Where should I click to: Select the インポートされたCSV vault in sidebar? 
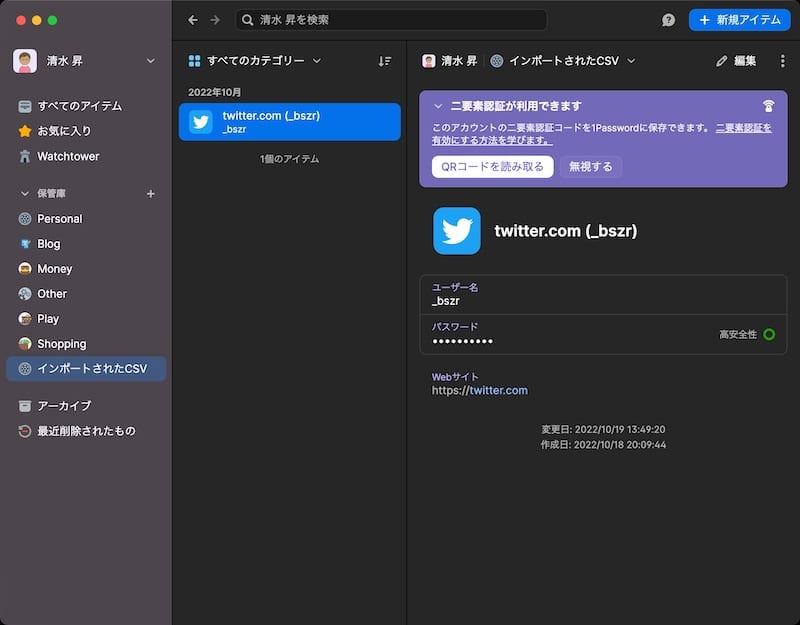click(x=86, y=369)
